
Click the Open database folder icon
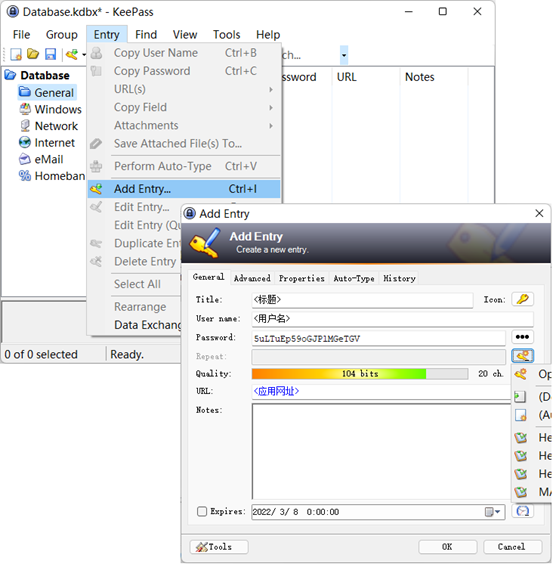[x=33, y=54]
